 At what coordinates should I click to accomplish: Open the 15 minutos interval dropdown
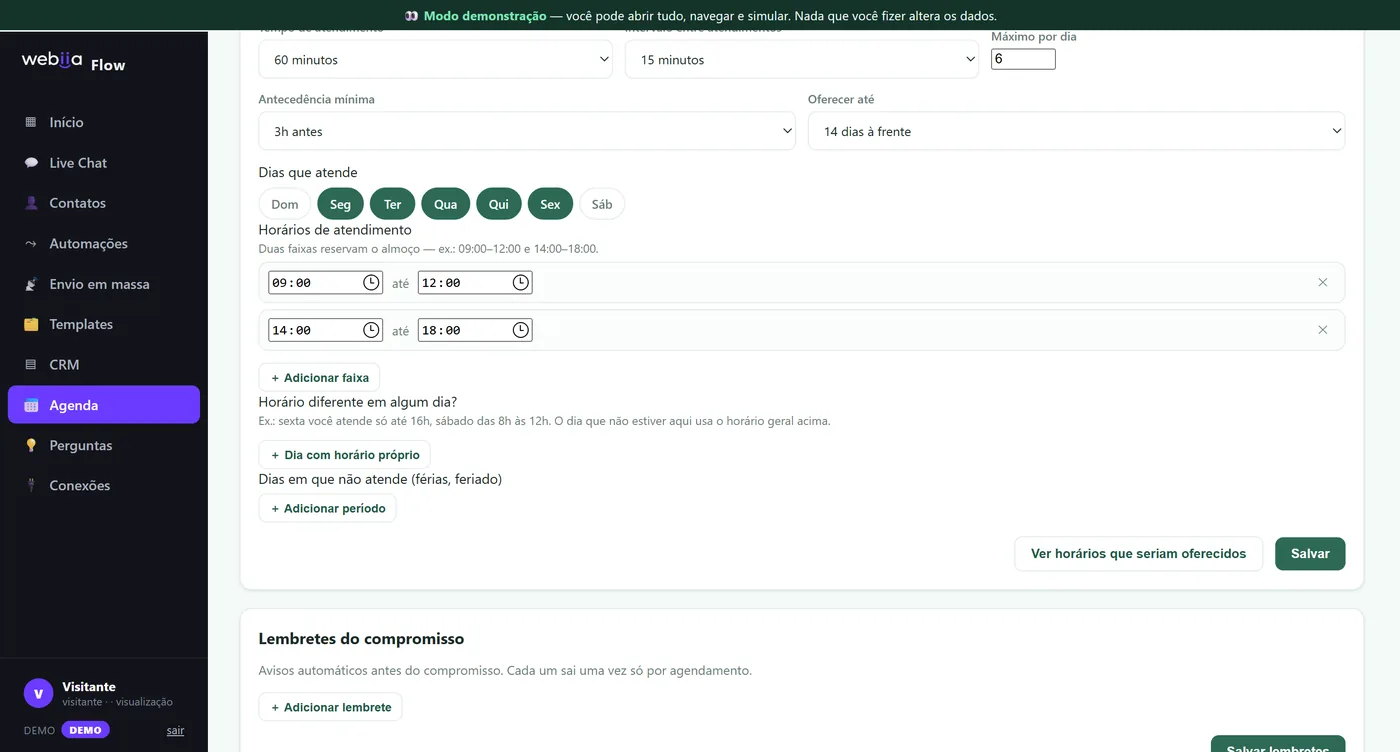[x=802, y=60]
